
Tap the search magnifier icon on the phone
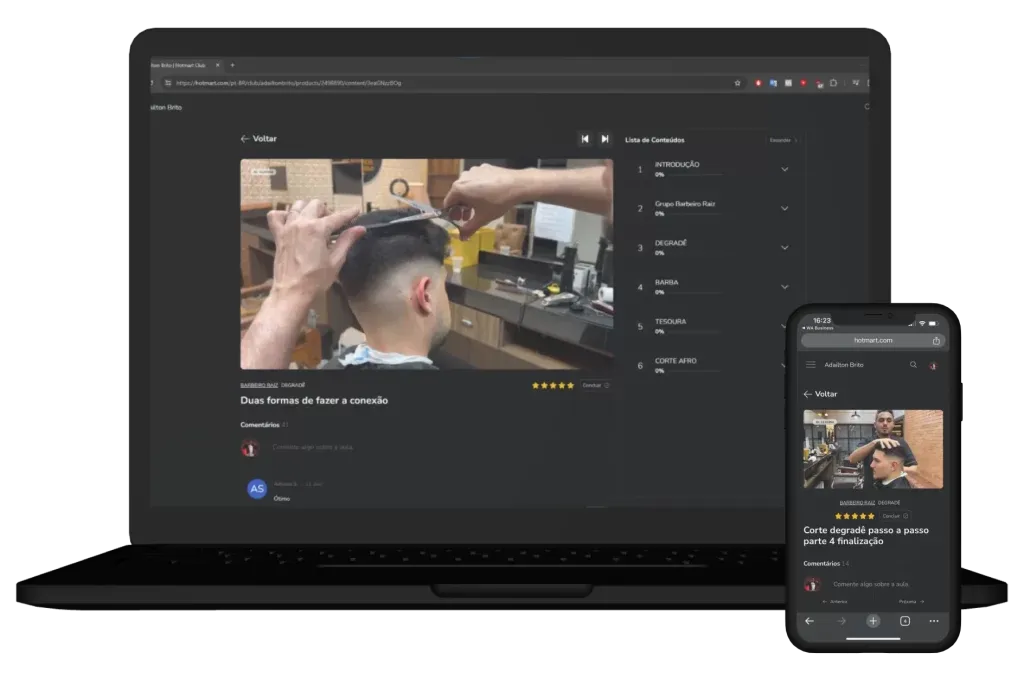pos(913,365)
